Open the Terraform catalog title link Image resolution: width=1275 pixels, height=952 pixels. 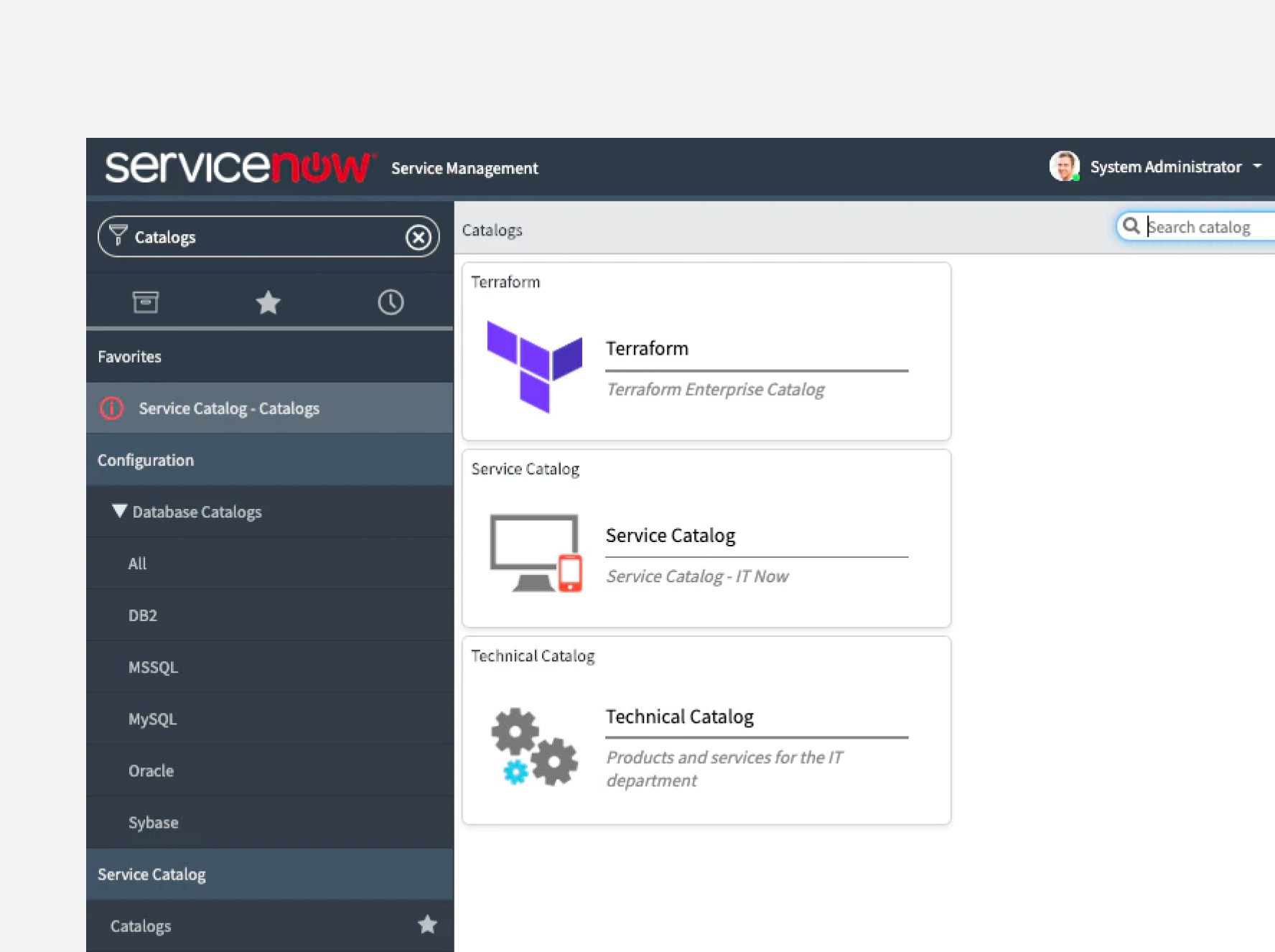(647, 349)
